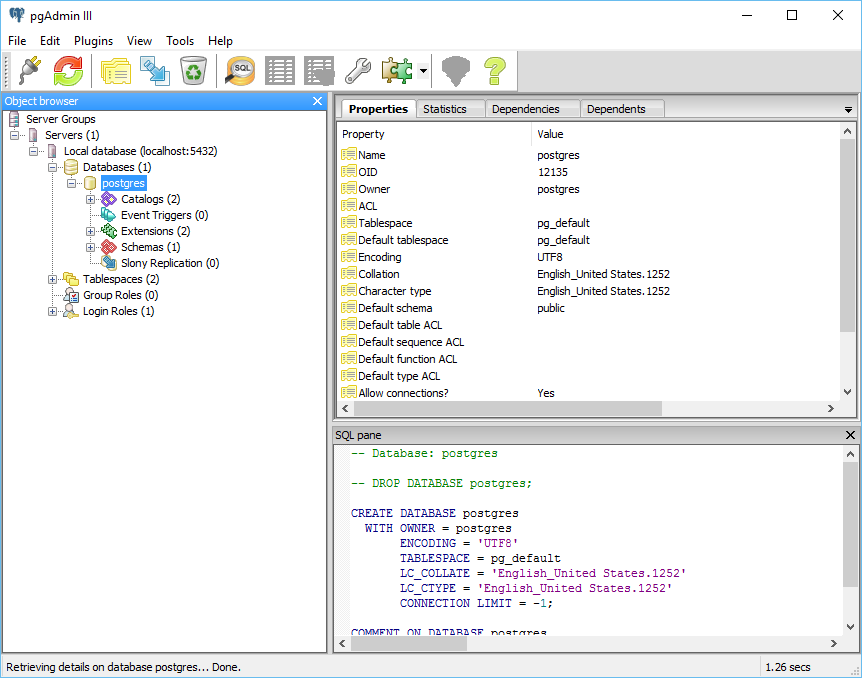Collapse the Databases (1) node
This screenshot has height=678, width=862.
52,167
